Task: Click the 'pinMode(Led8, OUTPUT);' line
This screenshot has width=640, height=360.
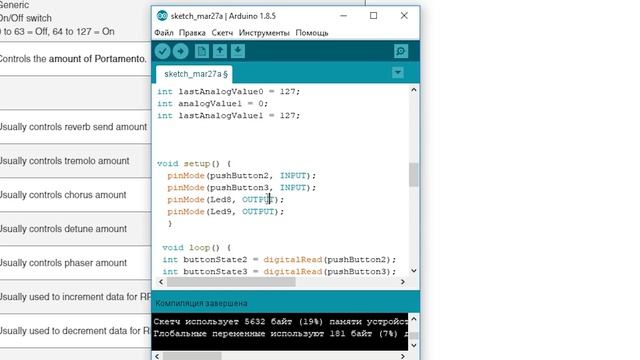Action: (225, 200)
